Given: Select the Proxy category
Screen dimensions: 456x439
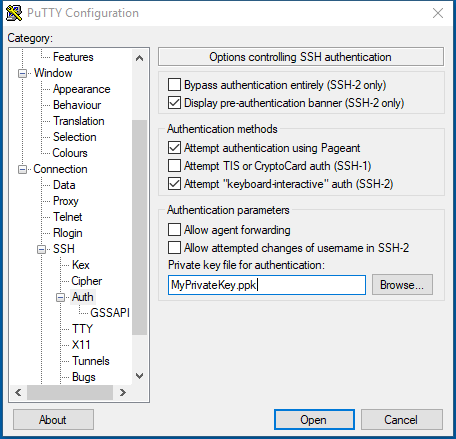Looking at the screenshot, I should (66, 201).
